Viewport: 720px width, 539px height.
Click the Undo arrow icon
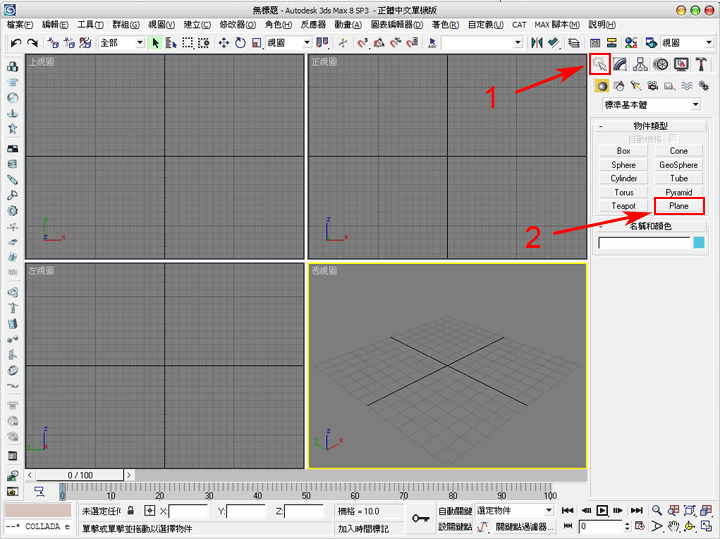pyautogui.click(x=16, y=43)
